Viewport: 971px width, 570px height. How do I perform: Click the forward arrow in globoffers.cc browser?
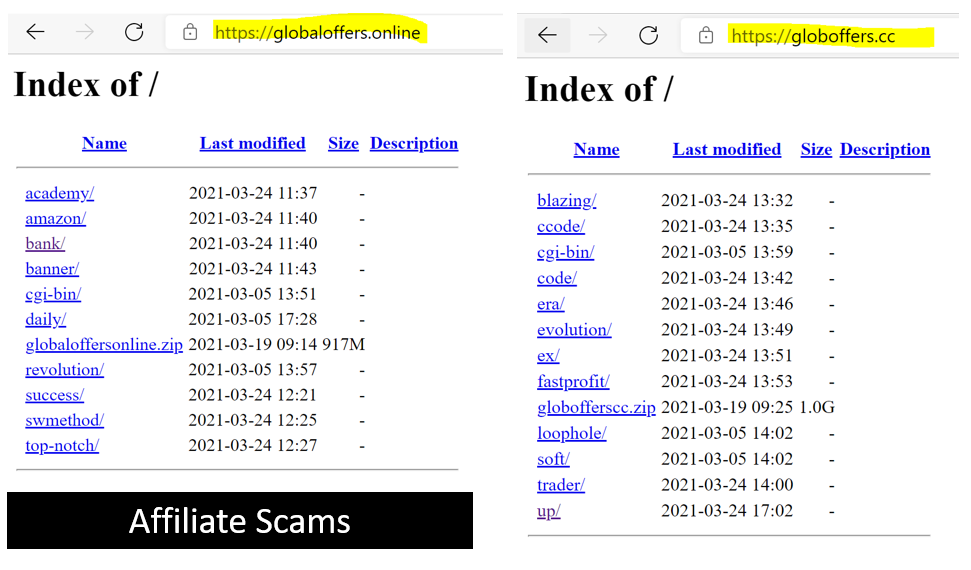(598, 35)
